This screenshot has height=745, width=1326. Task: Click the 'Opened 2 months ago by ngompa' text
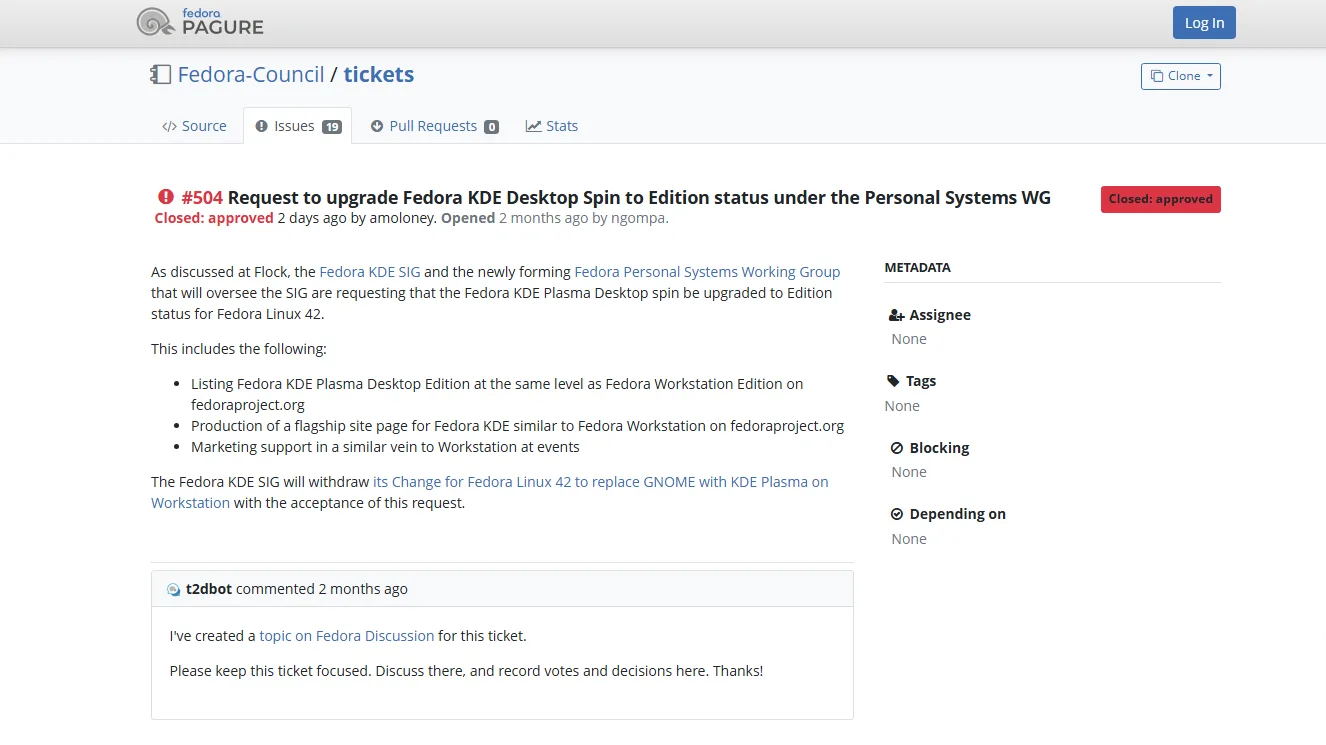555,218
